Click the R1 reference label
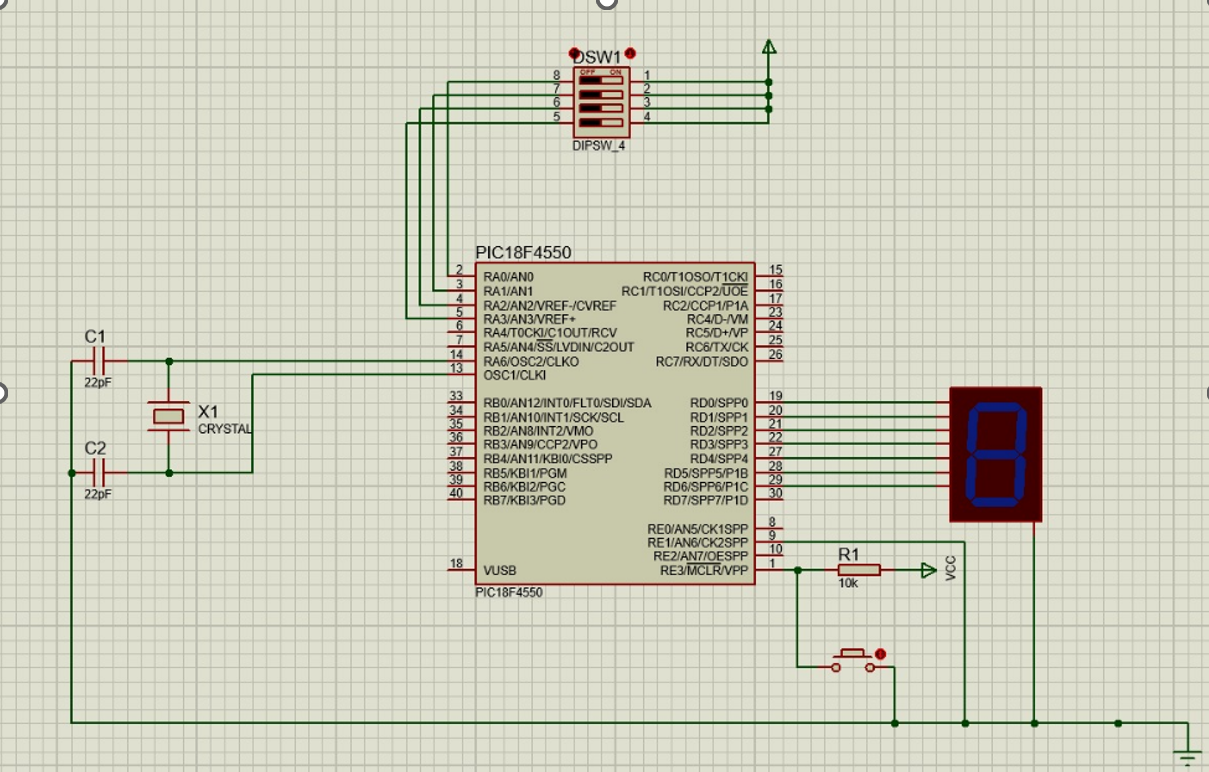The height and width of the screenshot is (772, 1209). coord(848,553)
